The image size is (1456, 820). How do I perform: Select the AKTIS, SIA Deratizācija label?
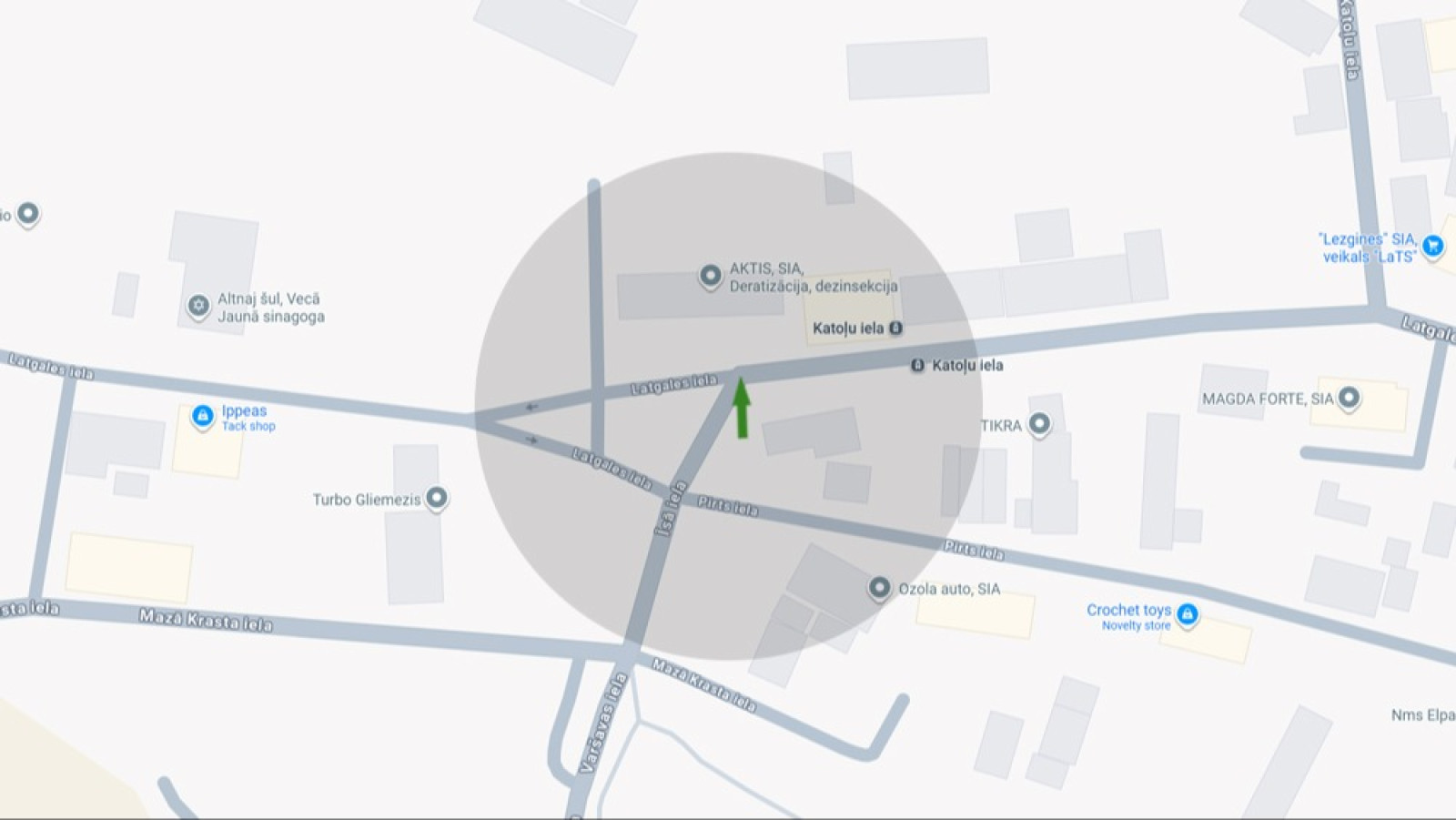click(x=814, y=278)
